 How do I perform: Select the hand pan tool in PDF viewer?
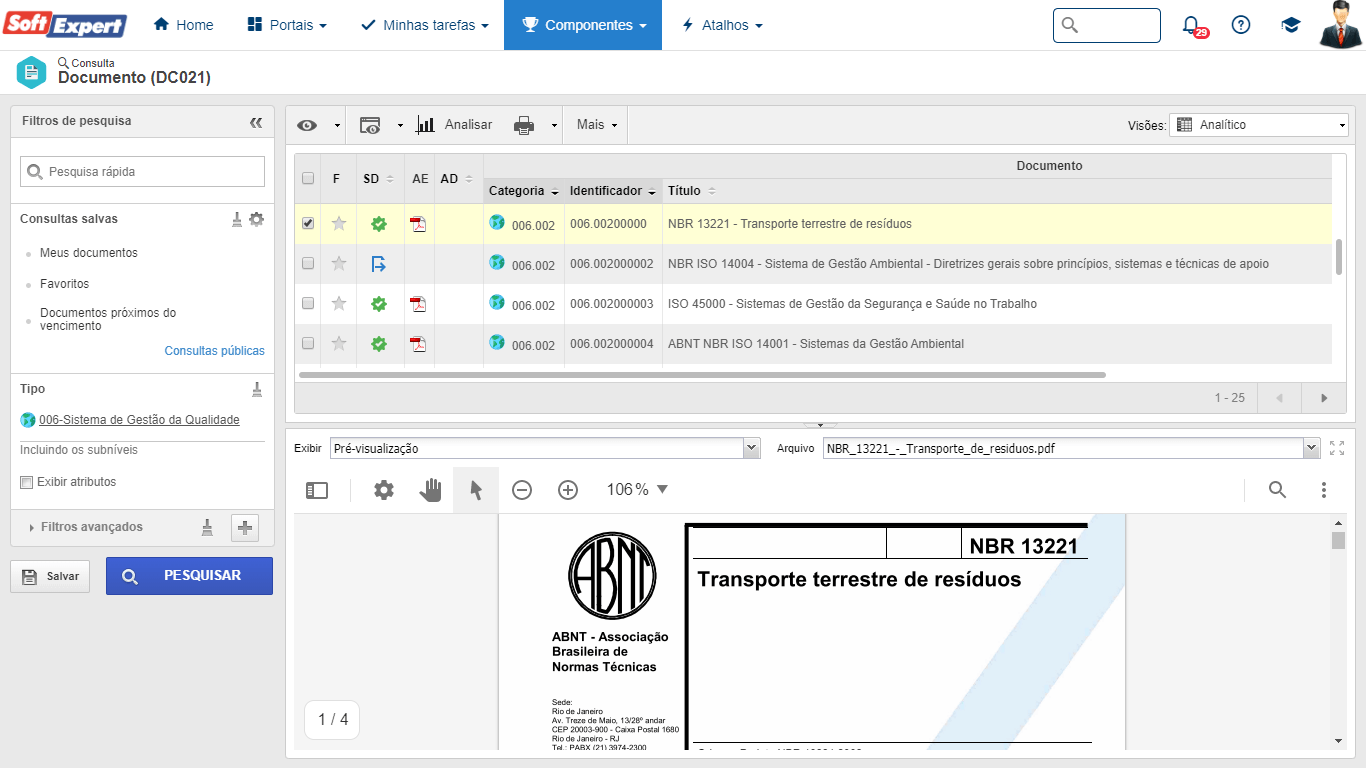click(430, 490)
